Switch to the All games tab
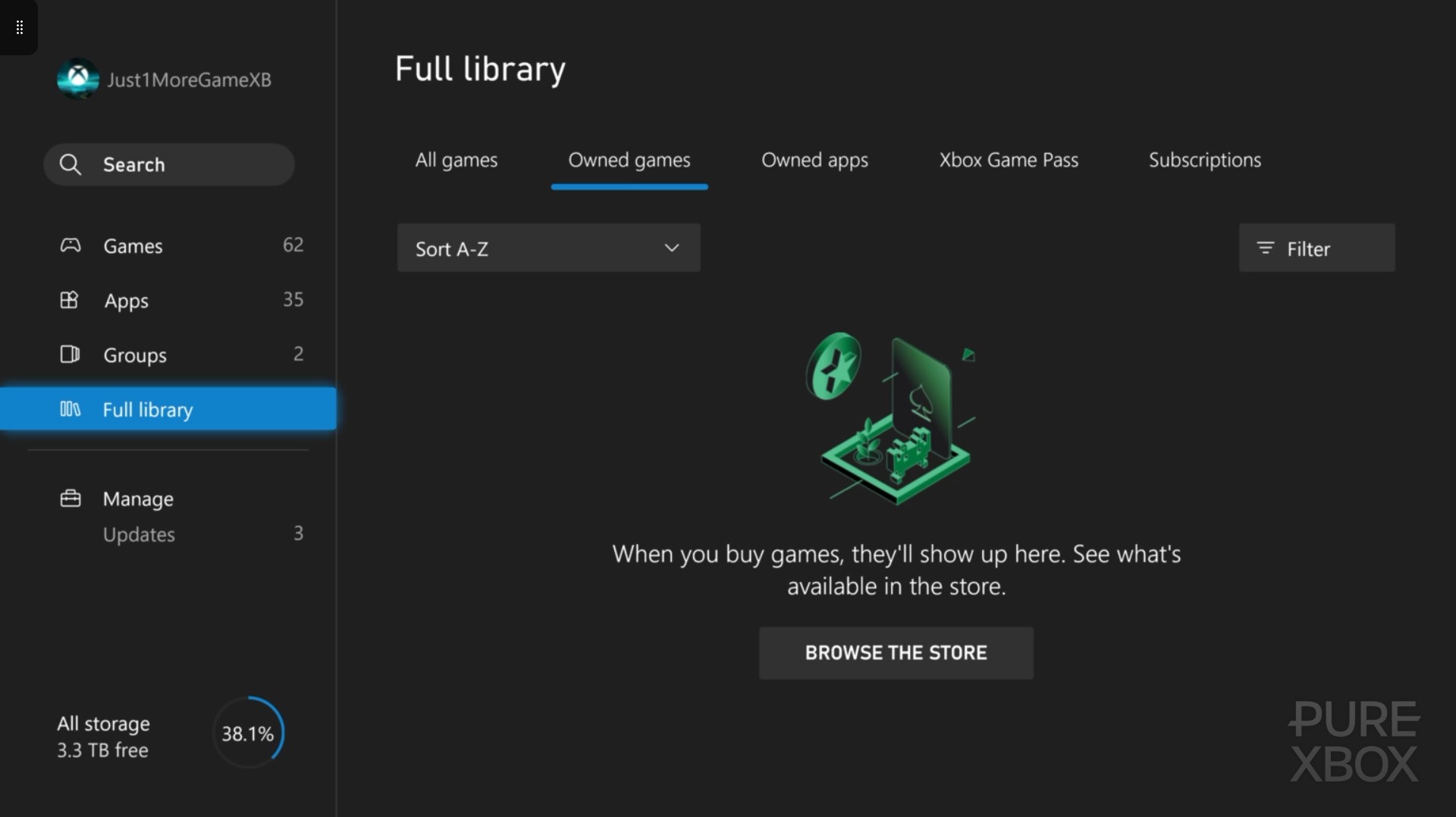The width and height of the screenshot is (1456, 817). [456, 160]
